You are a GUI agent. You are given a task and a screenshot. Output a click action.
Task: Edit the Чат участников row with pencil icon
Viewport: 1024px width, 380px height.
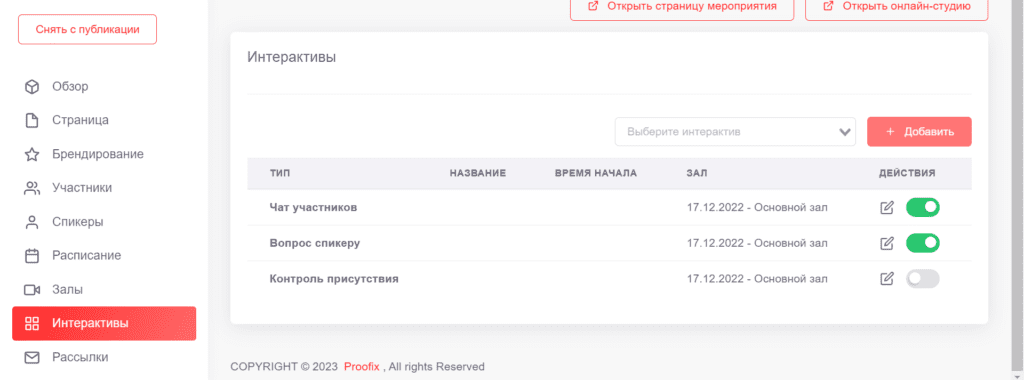click(886, 208)
